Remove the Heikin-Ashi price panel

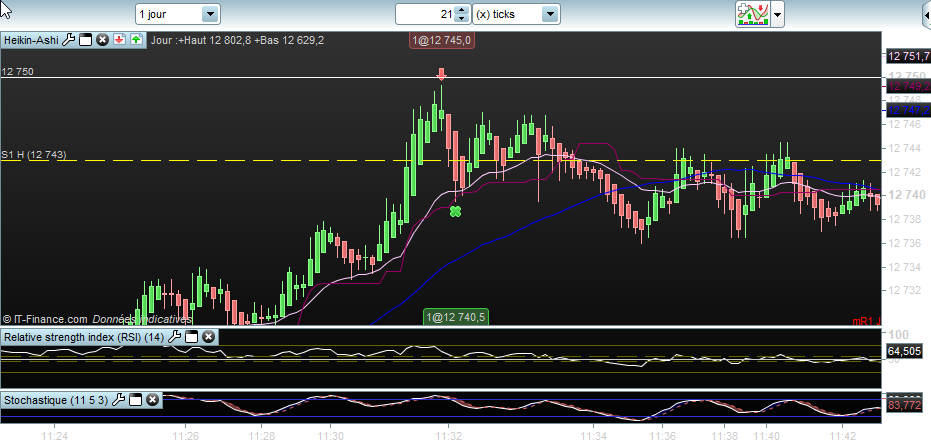click(x=102, y=40)
